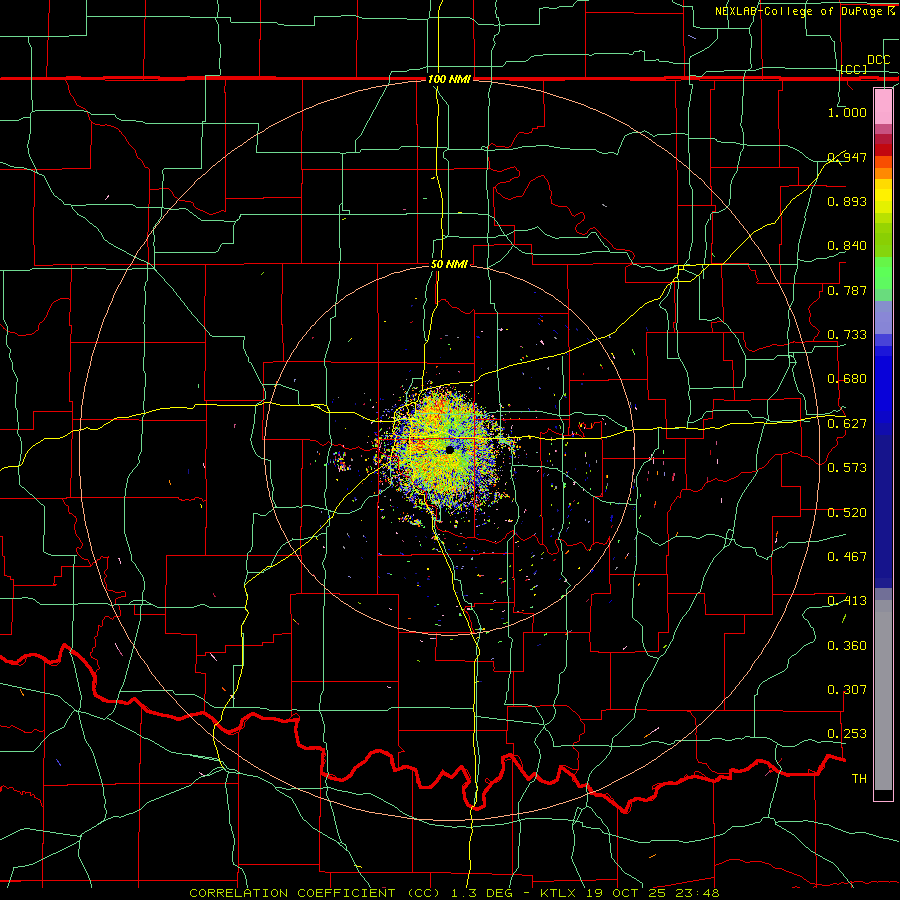Click the TH threshold label

pos(859,779)
